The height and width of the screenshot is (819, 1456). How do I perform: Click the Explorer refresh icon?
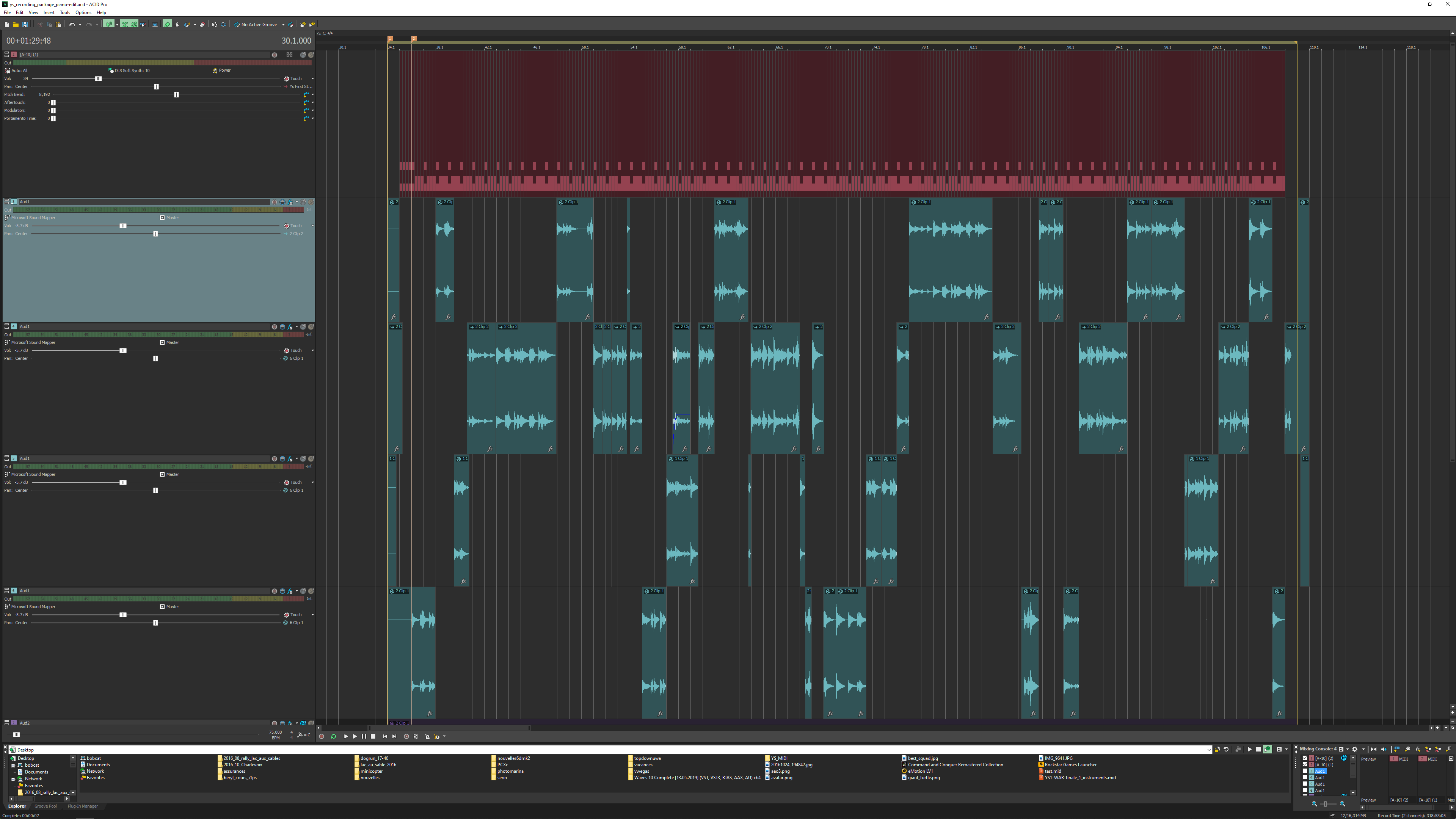[1226, 750]
